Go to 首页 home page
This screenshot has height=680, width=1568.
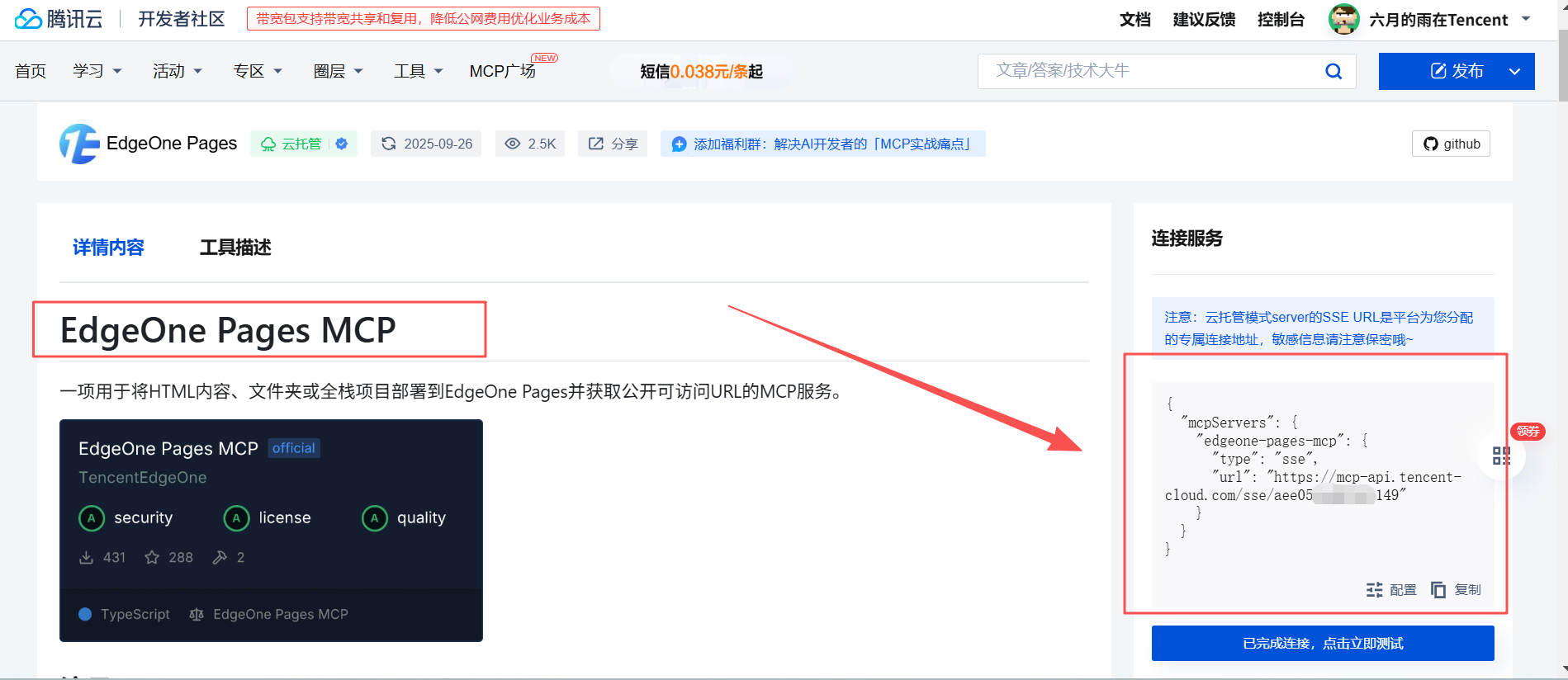click(x=31, y=71)
